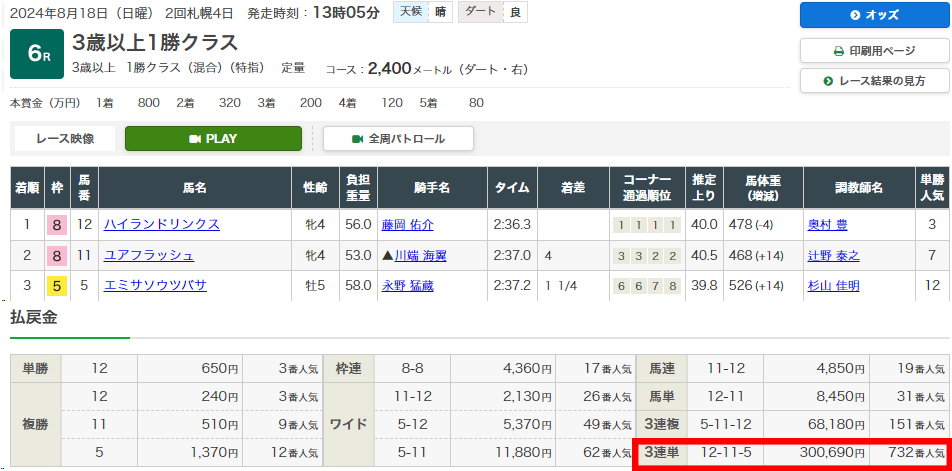
Task: Open horse エミサソウツバサ link
Action: pos(155,286)
